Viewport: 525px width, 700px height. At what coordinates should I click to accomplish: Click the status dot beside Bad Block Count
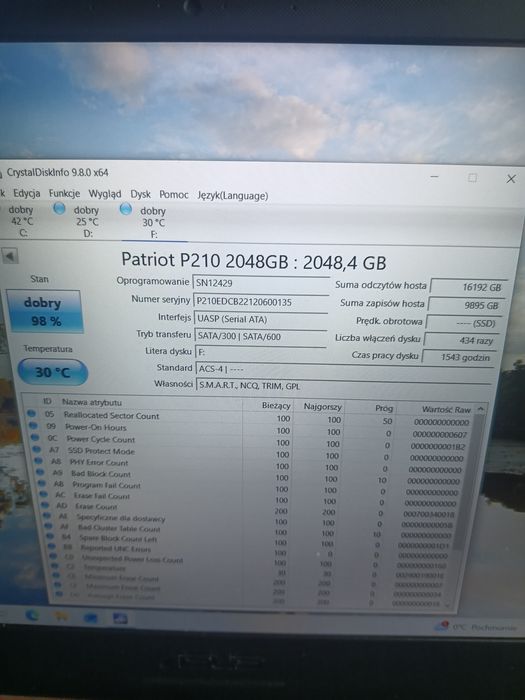[40, 472]
